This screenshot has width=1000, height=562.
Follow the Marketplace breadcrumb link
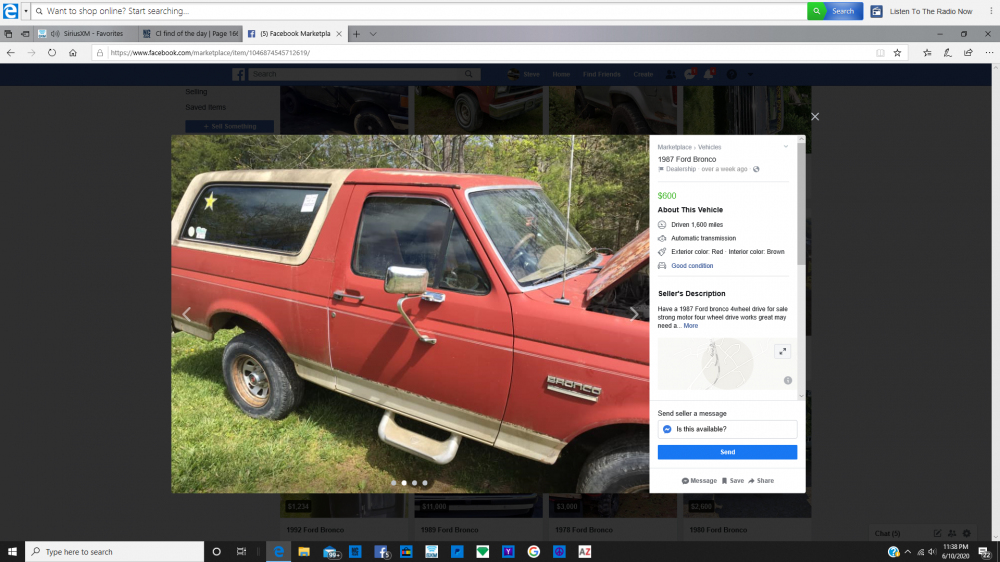tap(675, 147)
